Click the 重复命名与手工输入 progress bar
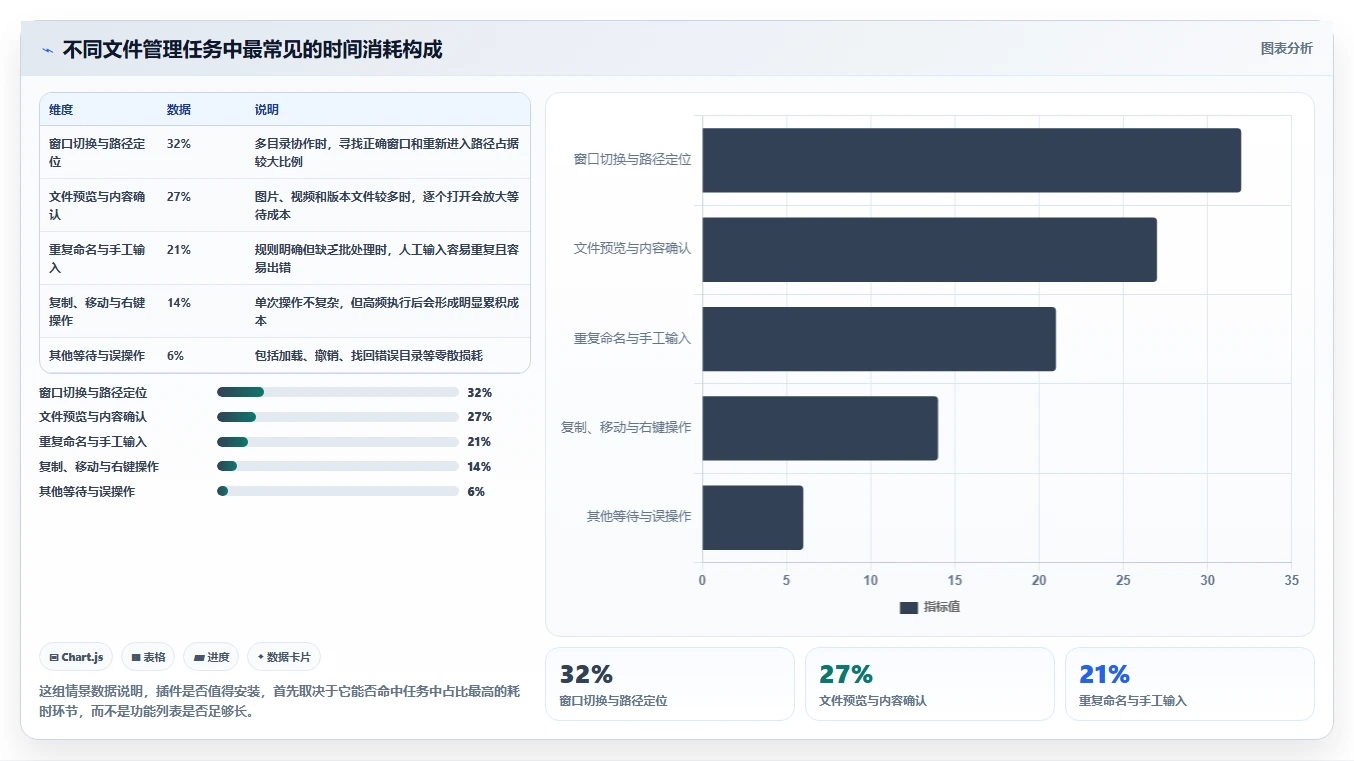Viewport: 1354px width, 761px height. (337, 442)
